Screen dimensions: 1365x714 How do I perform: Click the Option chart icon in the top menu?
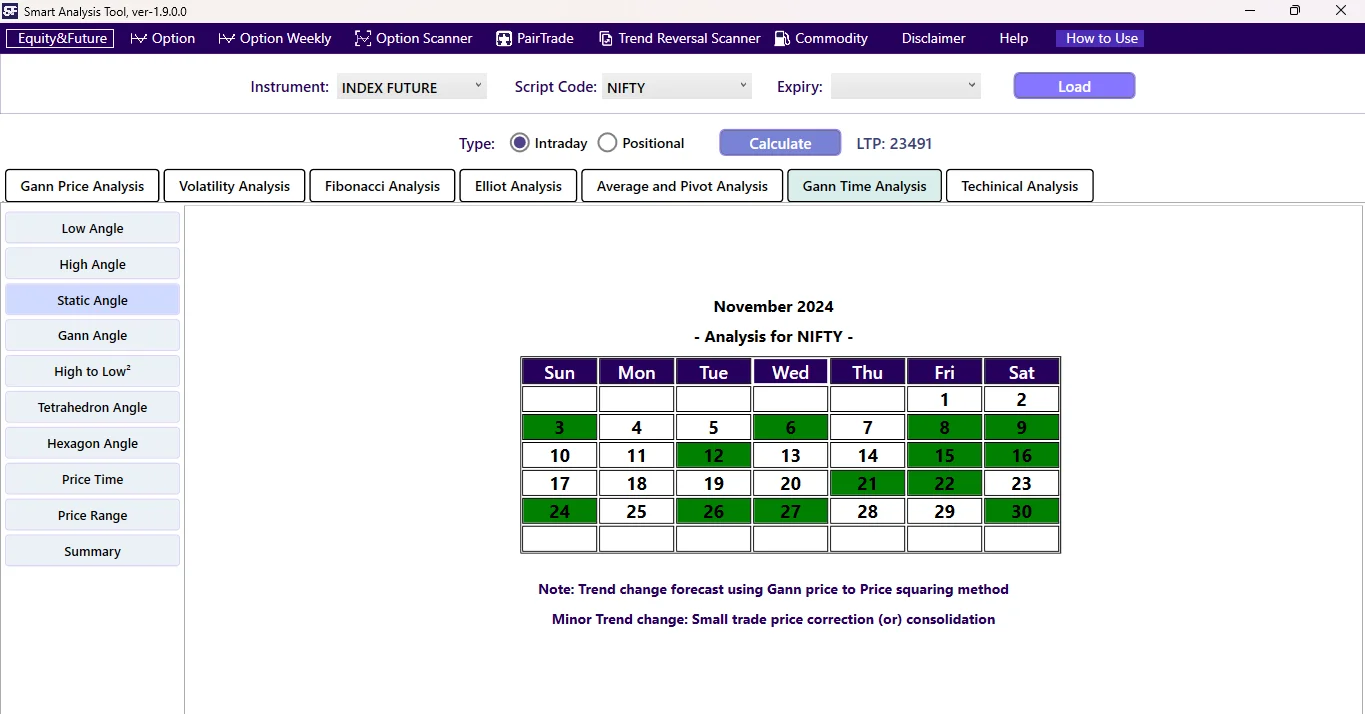(x=137, y=38)
